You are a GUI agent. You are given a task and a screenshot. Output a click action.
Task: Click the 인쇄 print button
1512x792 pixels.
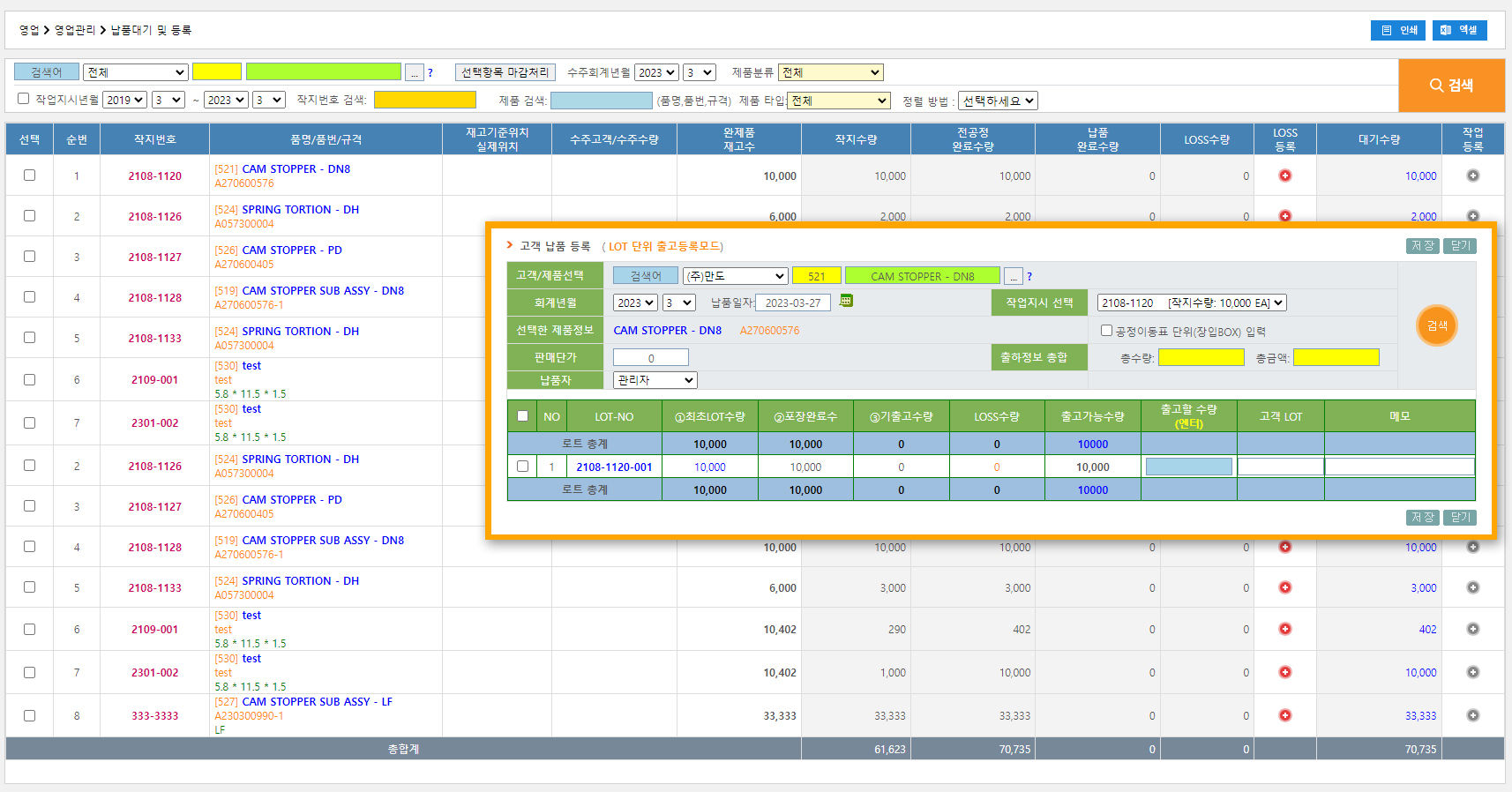pyautogui.click(x=1399, y=30)
